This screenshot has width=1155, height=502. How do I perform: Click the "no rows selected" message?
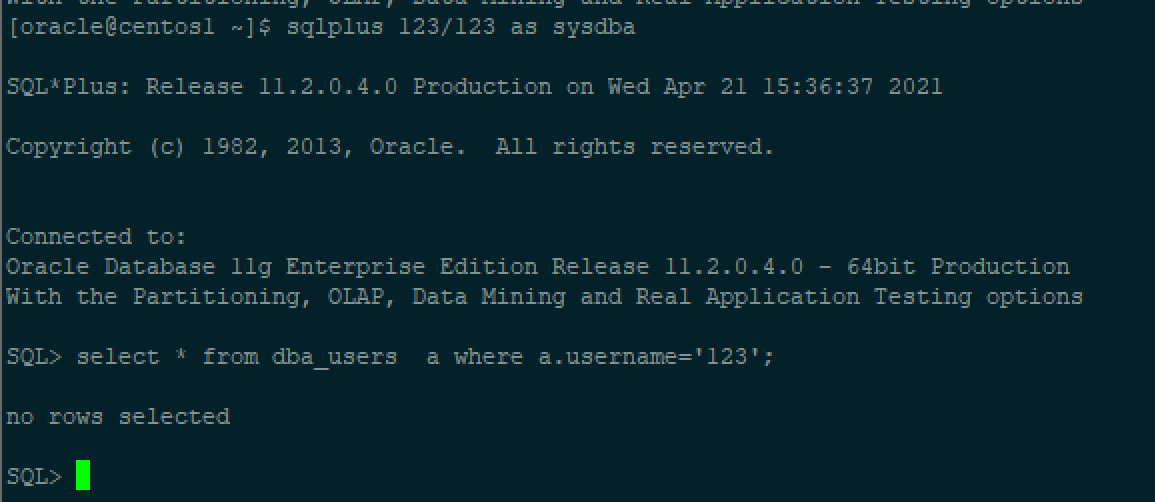click(x=118, y=417)
